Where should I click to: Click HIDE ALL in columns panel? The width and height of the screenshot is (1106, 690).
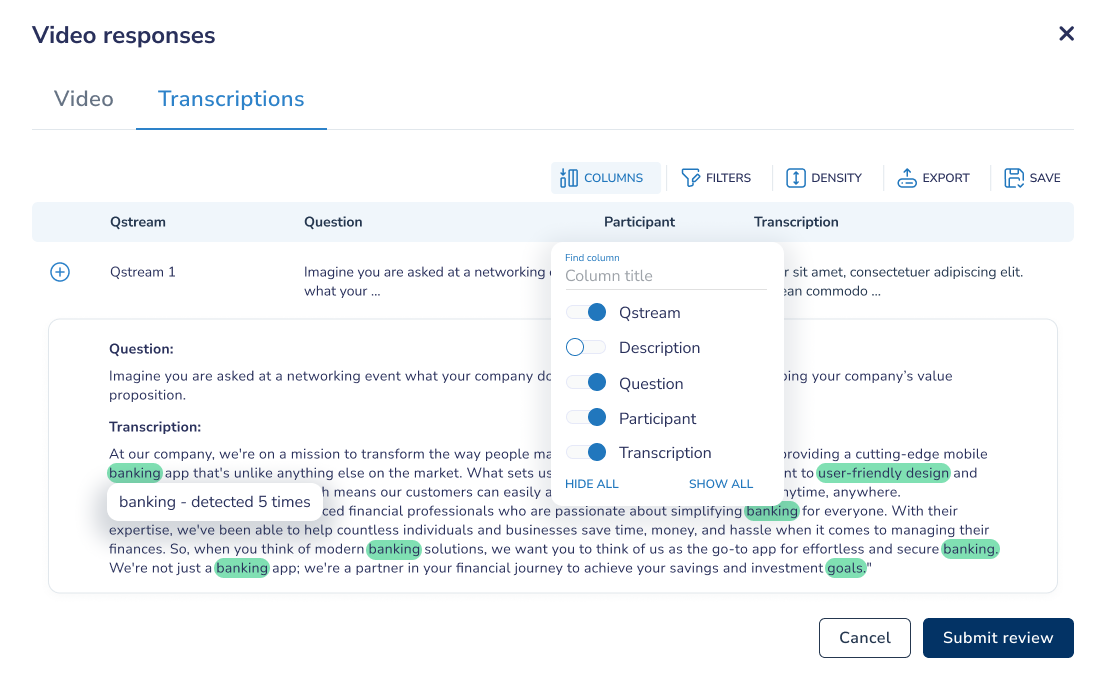click(592, 484)
